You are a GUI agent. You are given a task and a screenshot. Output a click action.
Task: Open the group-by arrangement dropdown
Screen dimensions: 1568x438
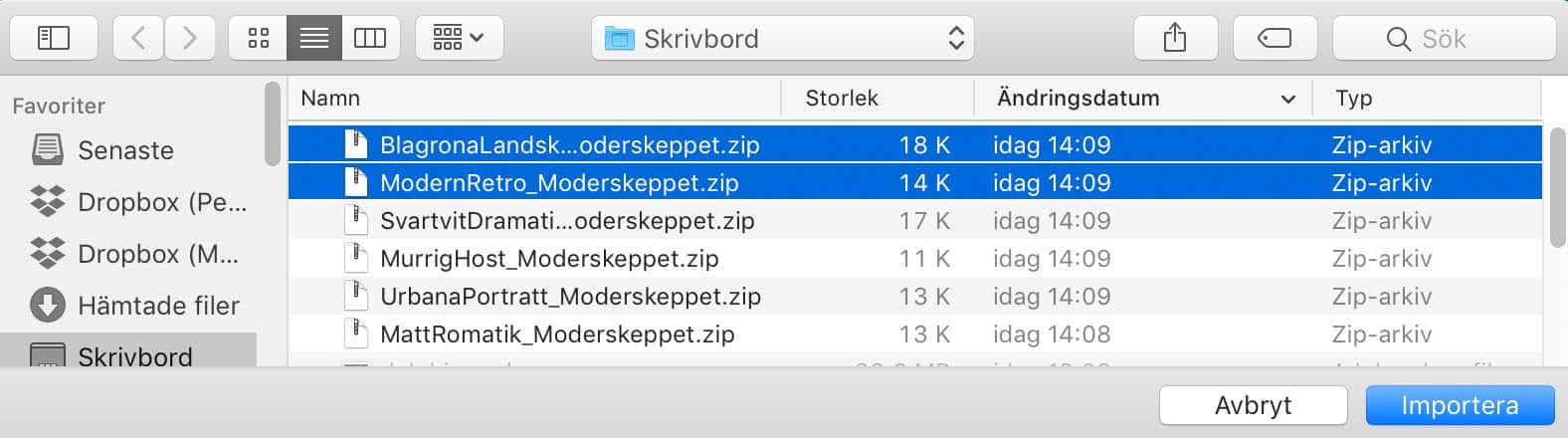459,39
